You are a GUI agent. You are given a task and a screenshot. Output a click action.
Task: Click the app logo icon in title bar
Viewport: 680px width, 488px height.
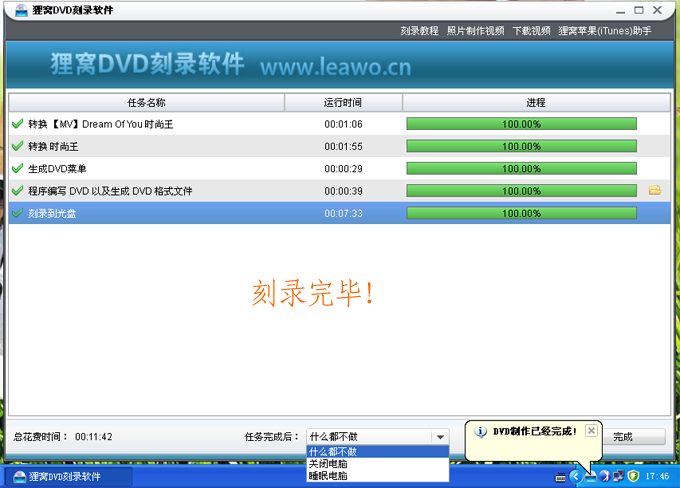coord(21,10)
